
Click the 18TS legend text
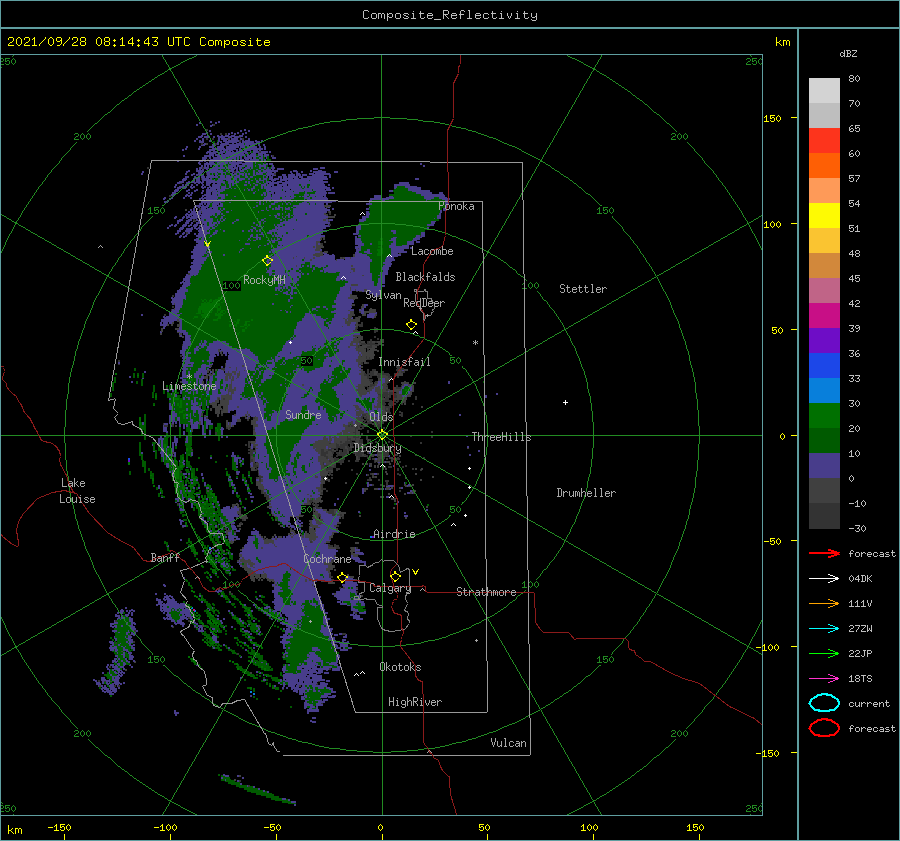pos(860,679)
